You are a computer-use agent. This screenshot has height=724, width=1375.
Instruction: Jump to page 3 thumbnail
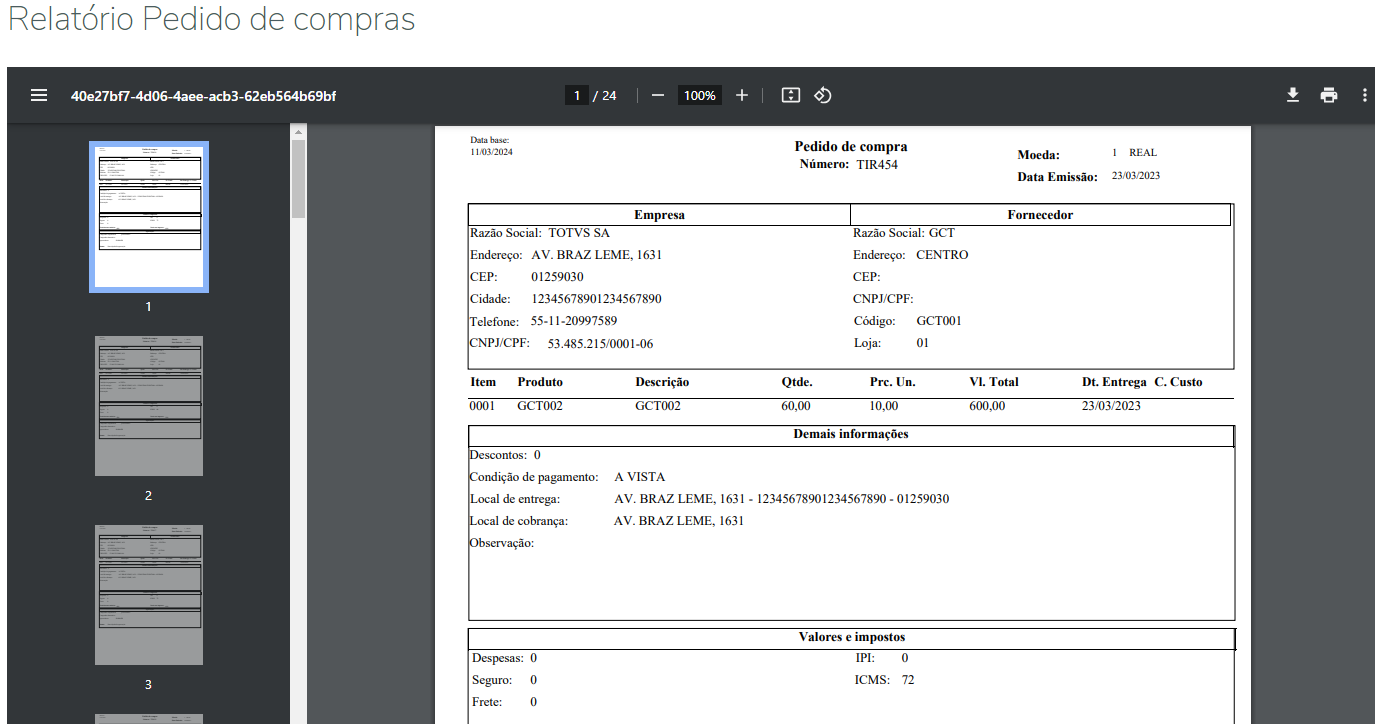click(x=149, y=595)
